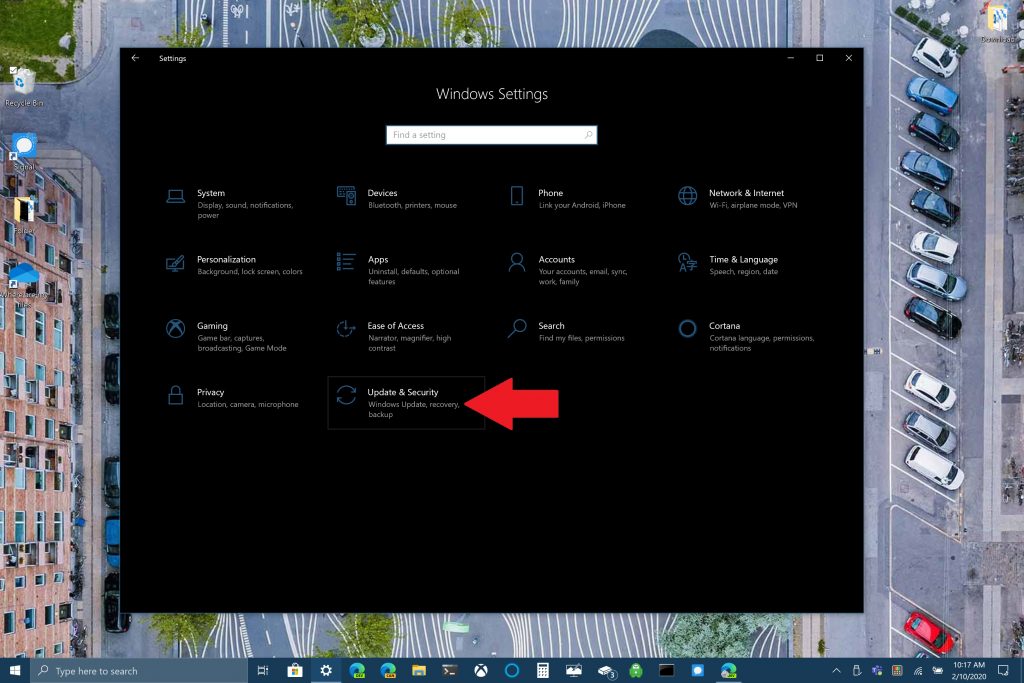Open the System settings category
1024x683 pixels.
[210, 194]
